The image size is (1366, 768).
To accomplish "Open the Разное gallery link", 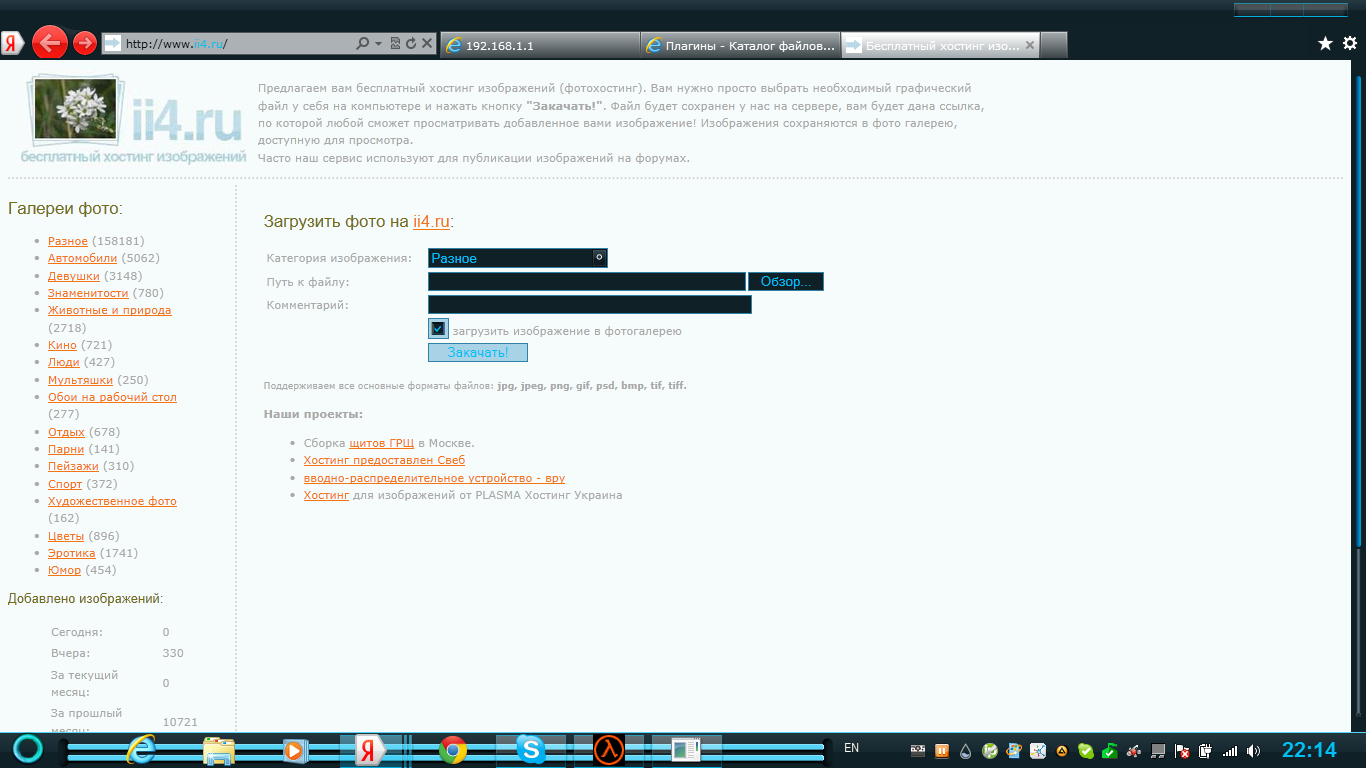I will 67,241.
